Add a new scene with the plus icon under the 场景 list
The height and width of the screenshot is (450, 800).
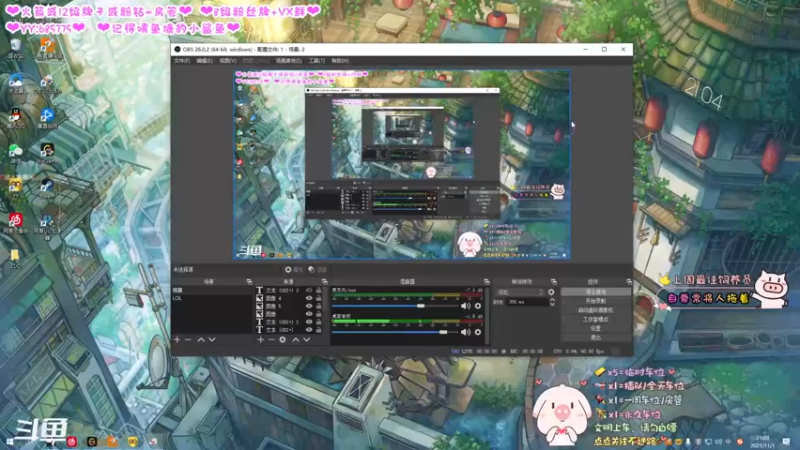pos(177,339)
